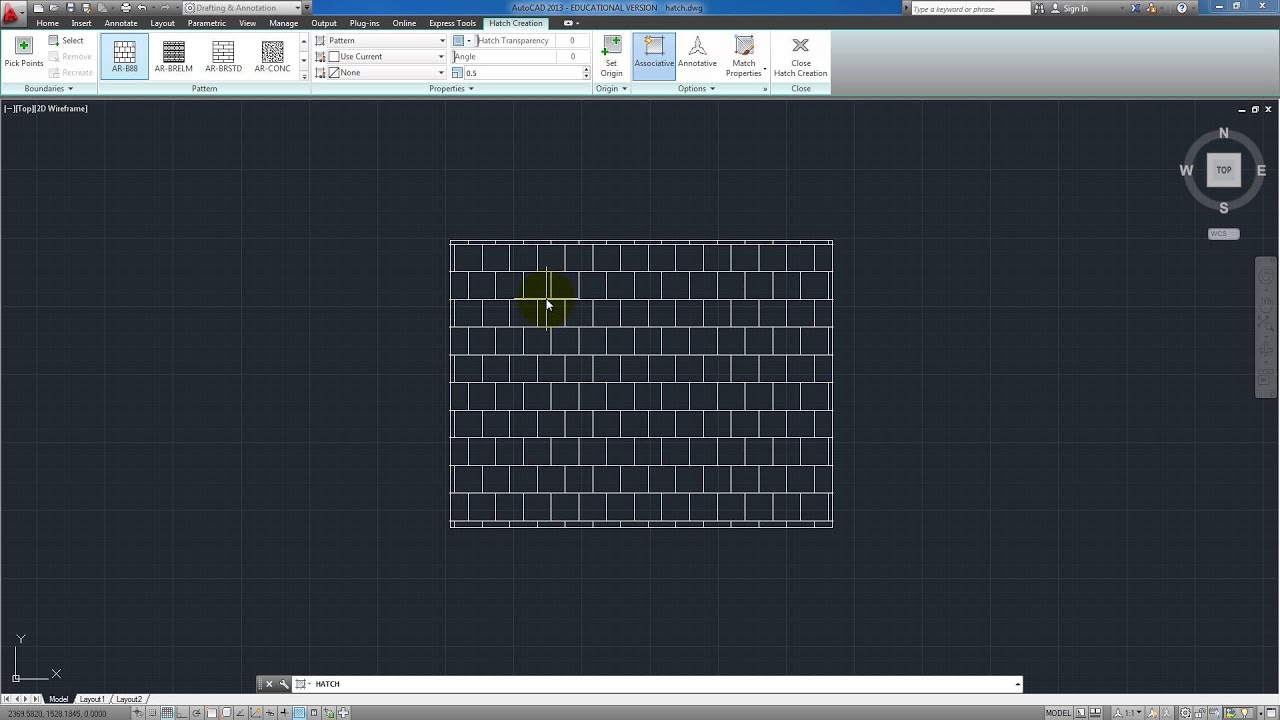Click the TOP face of the ViewCube
This screenshot has height=720, width=1280.
pos(1223,170)
